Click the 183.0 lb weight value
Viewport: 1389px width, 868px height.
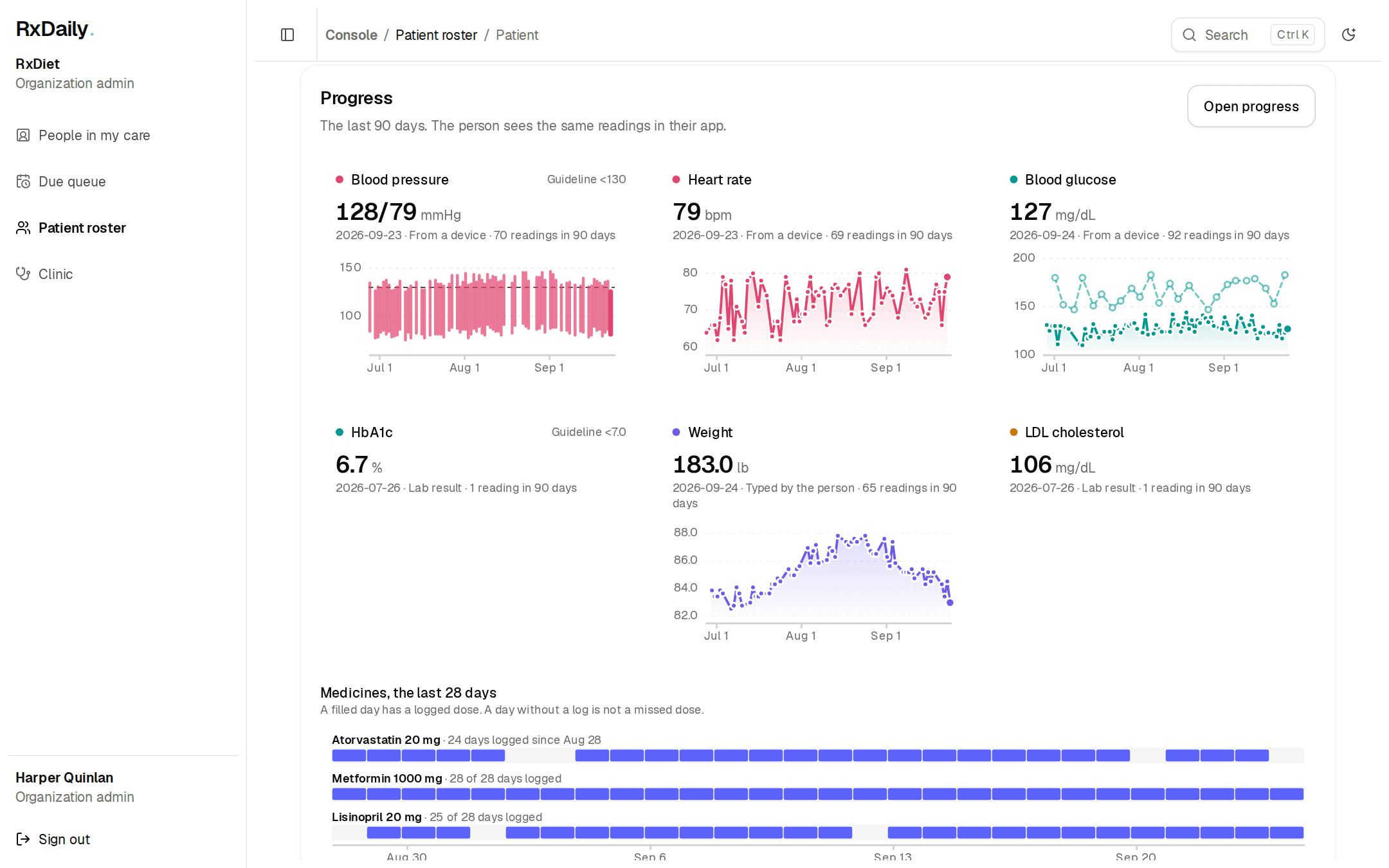711,465
